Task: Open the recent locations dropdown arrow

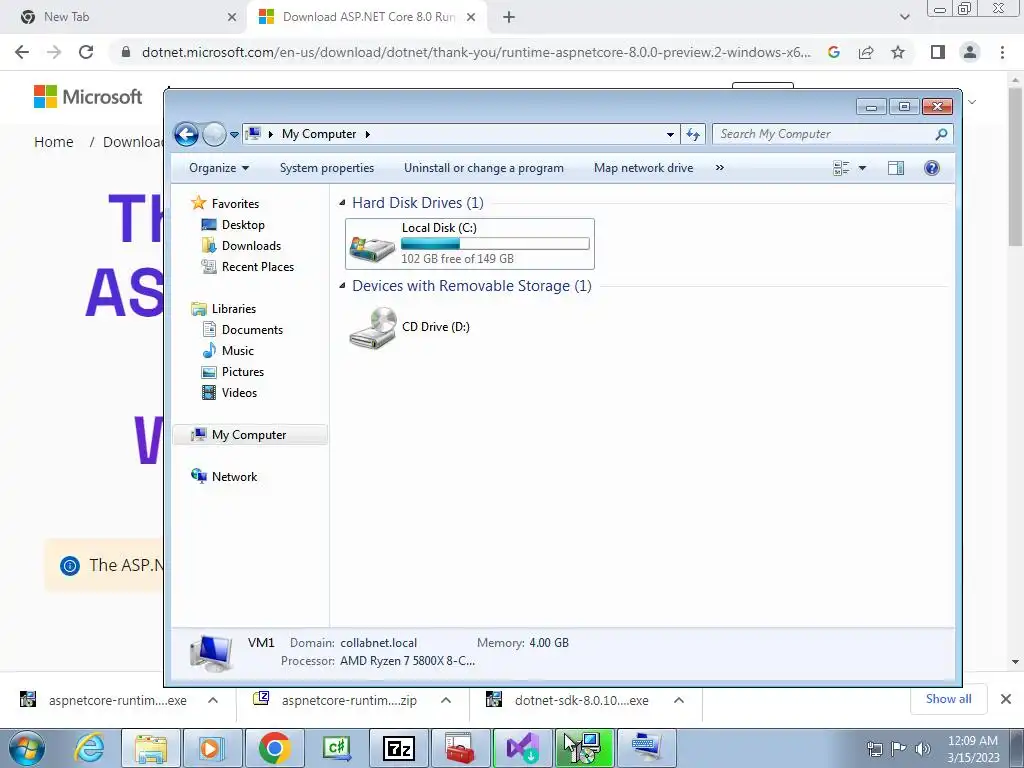Action: click(234, 135)
